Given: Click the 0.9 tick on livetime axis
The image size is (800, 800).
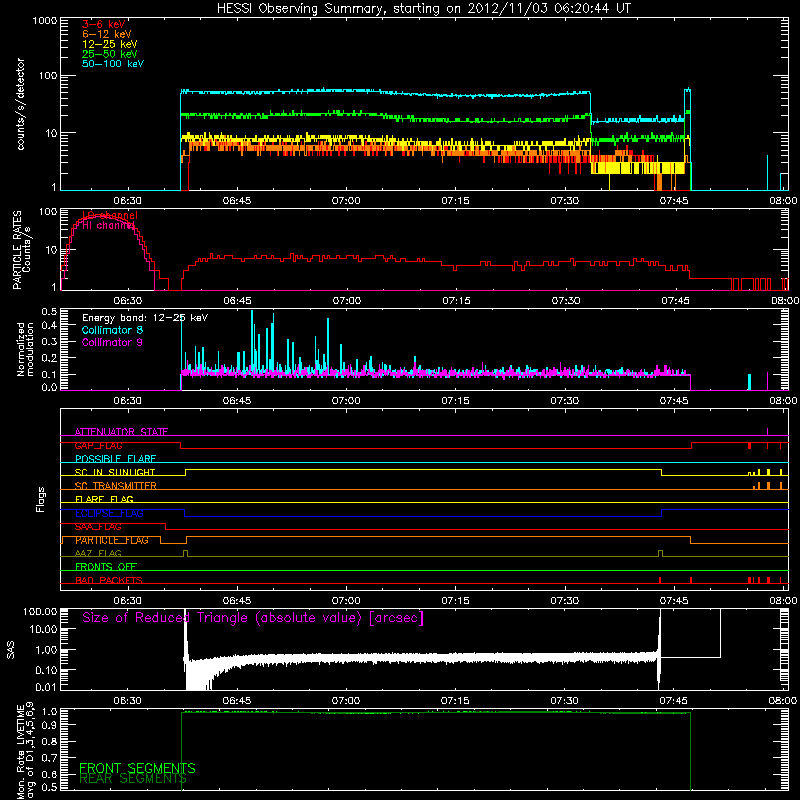Looking at the screenshot, I should coord(51,725).
